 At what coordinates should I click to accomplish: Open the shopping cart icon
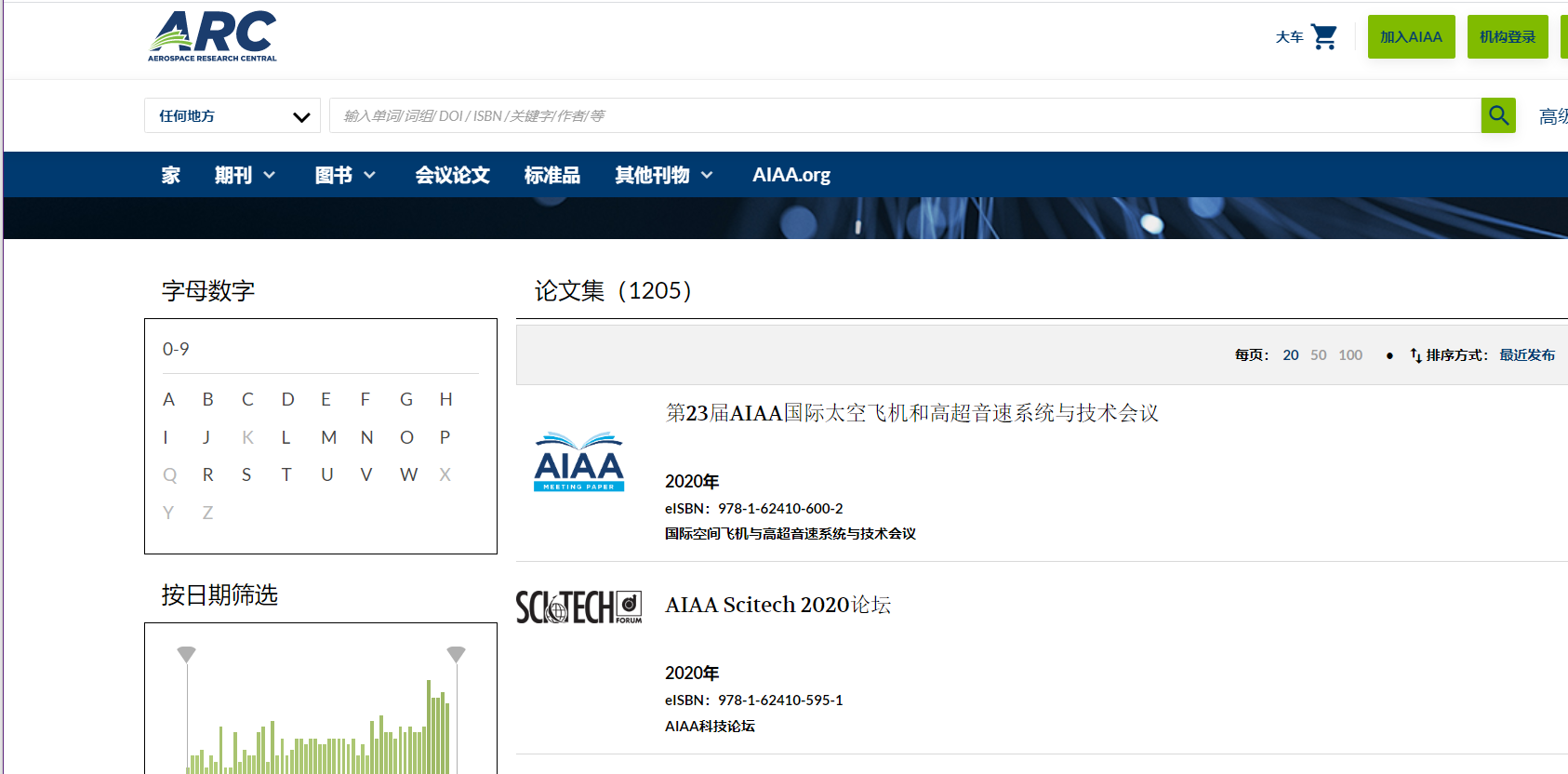tap(1324, 36)
